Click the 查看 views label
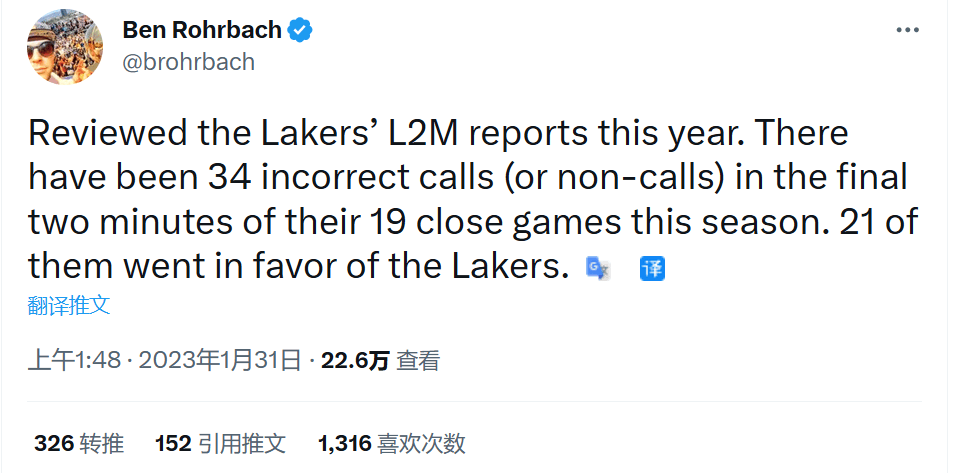Screen dimensions: 956x473 tap(418, 360)
